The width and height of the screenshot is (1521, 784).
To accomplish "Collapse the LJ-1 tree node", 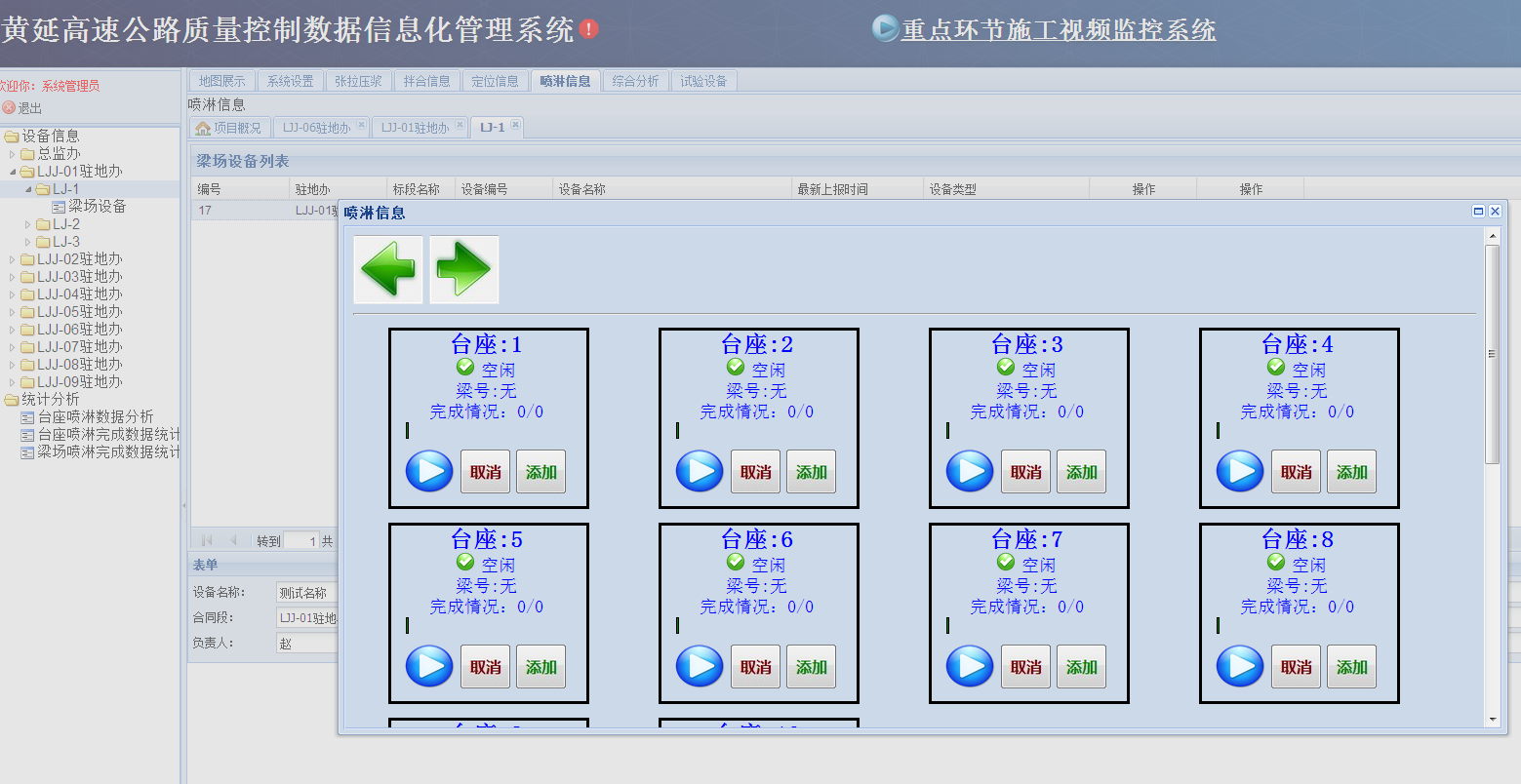I will pyautogui.click(x=28, y=188).
